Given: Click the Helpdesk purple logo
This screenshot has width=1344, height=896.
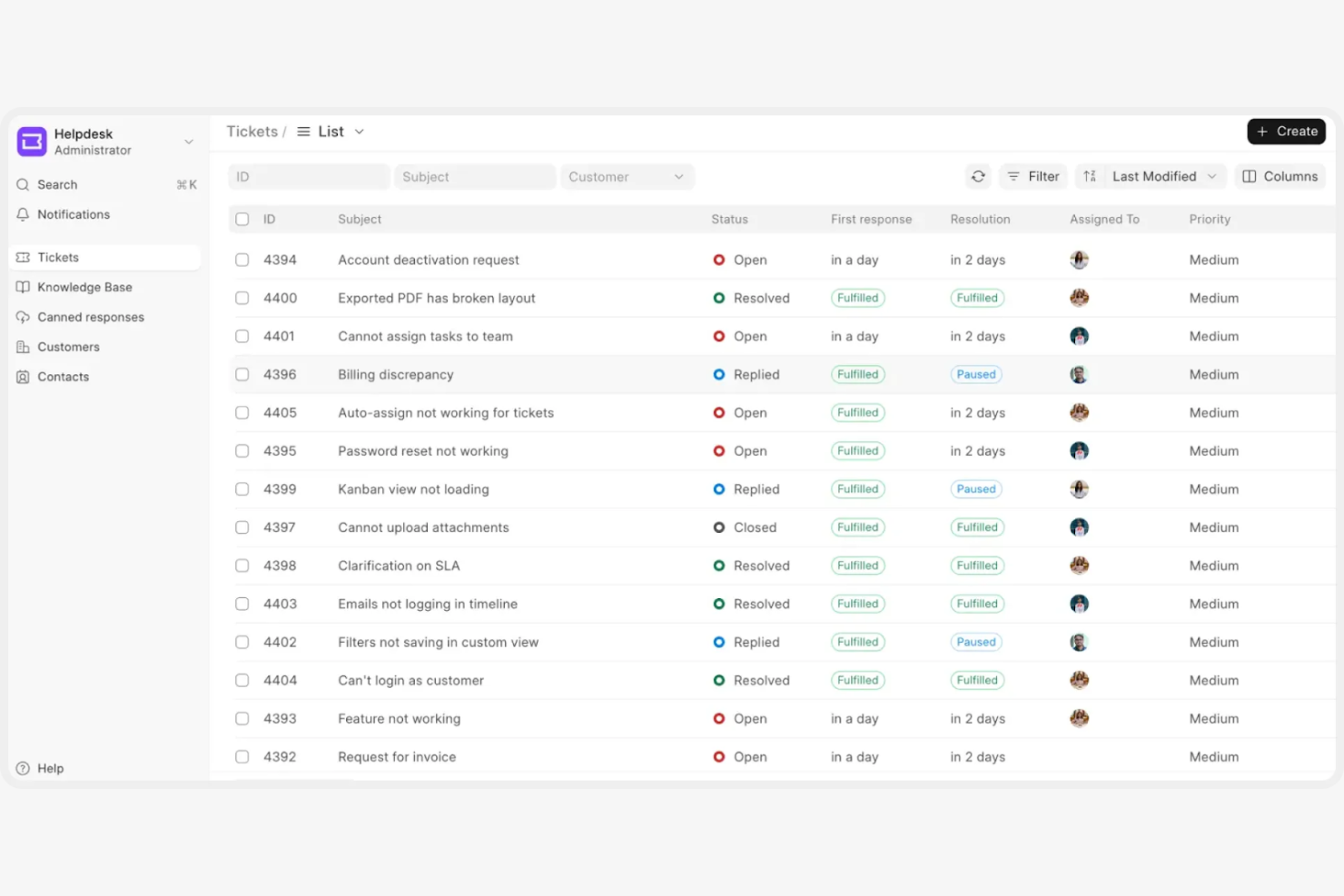Looking at the screenshot, I should (x=31, y=142).
